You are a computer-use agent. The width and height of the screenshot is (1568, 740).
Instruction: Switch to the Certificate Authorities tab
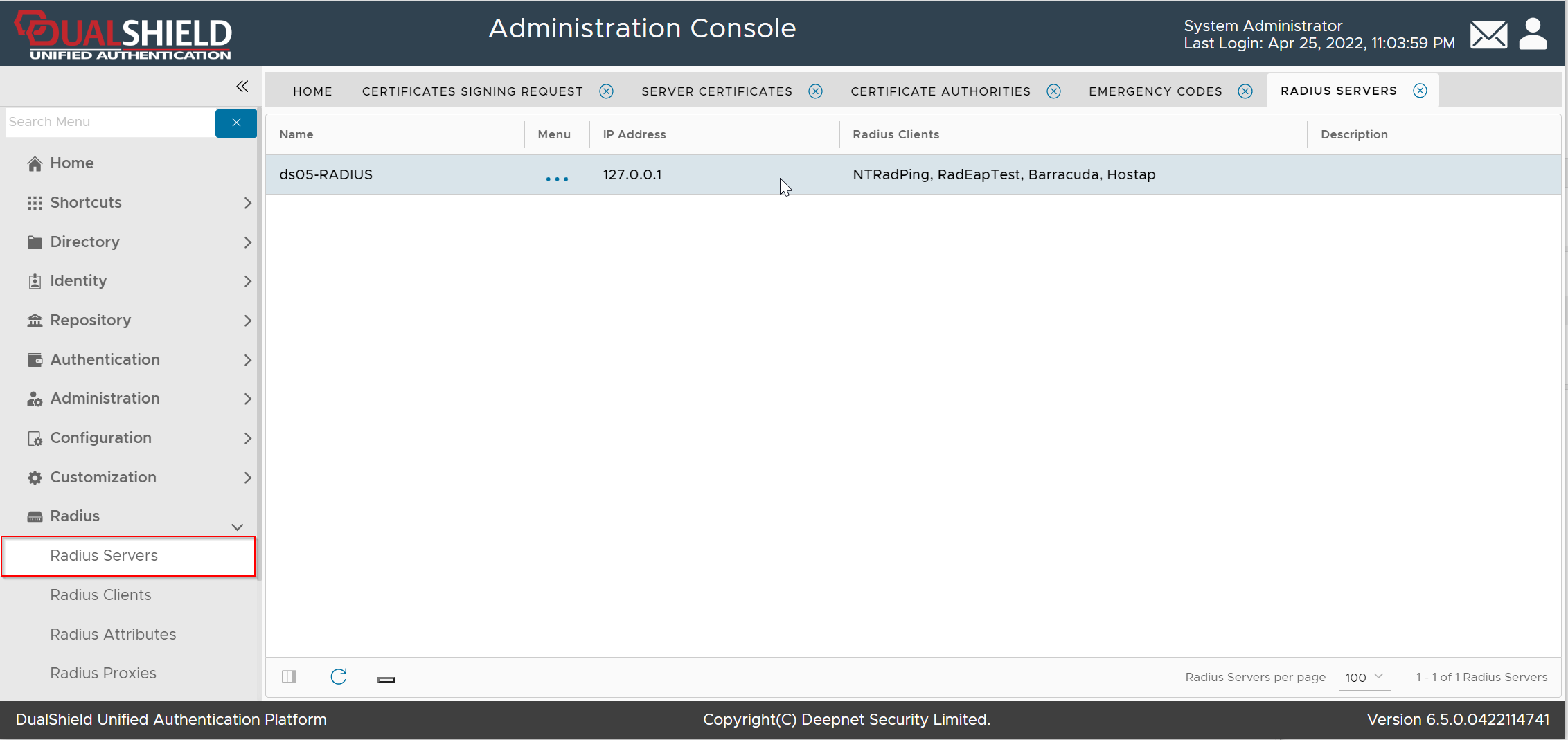pyautogui.click(x=940, y=91)
